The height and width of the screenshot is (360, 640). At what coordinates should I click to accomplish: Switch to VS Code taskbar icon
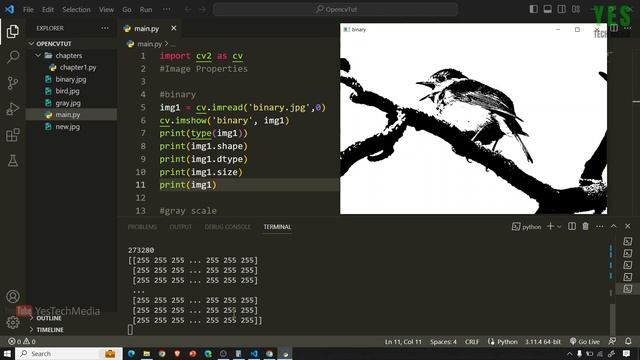pyautogui.click(x=254, y=353)
